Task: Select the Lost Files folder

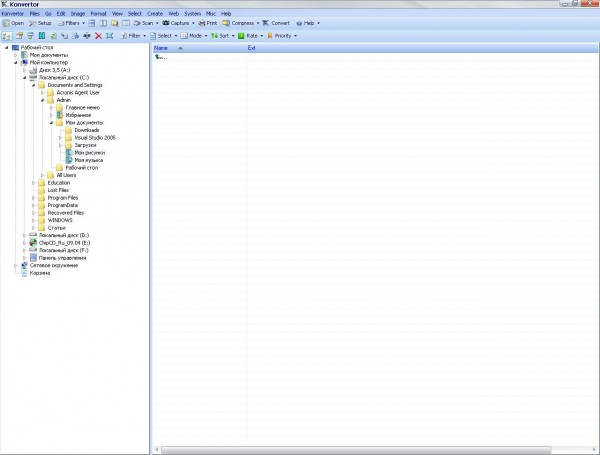Action: pyautogui.click(x=58, y=190)
